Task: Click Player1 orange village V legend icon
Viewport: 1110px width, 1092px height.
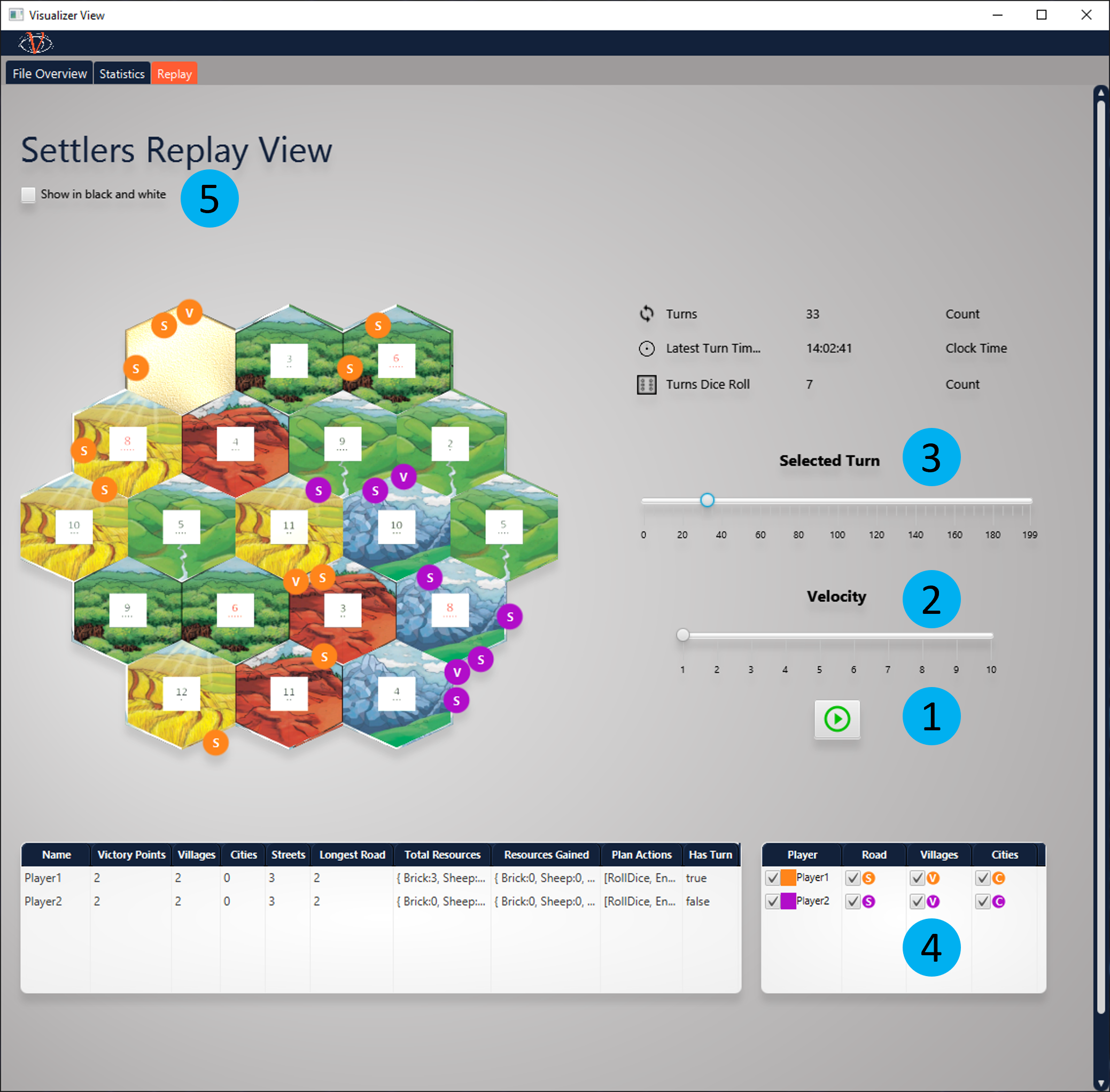Action: [933, 877]
